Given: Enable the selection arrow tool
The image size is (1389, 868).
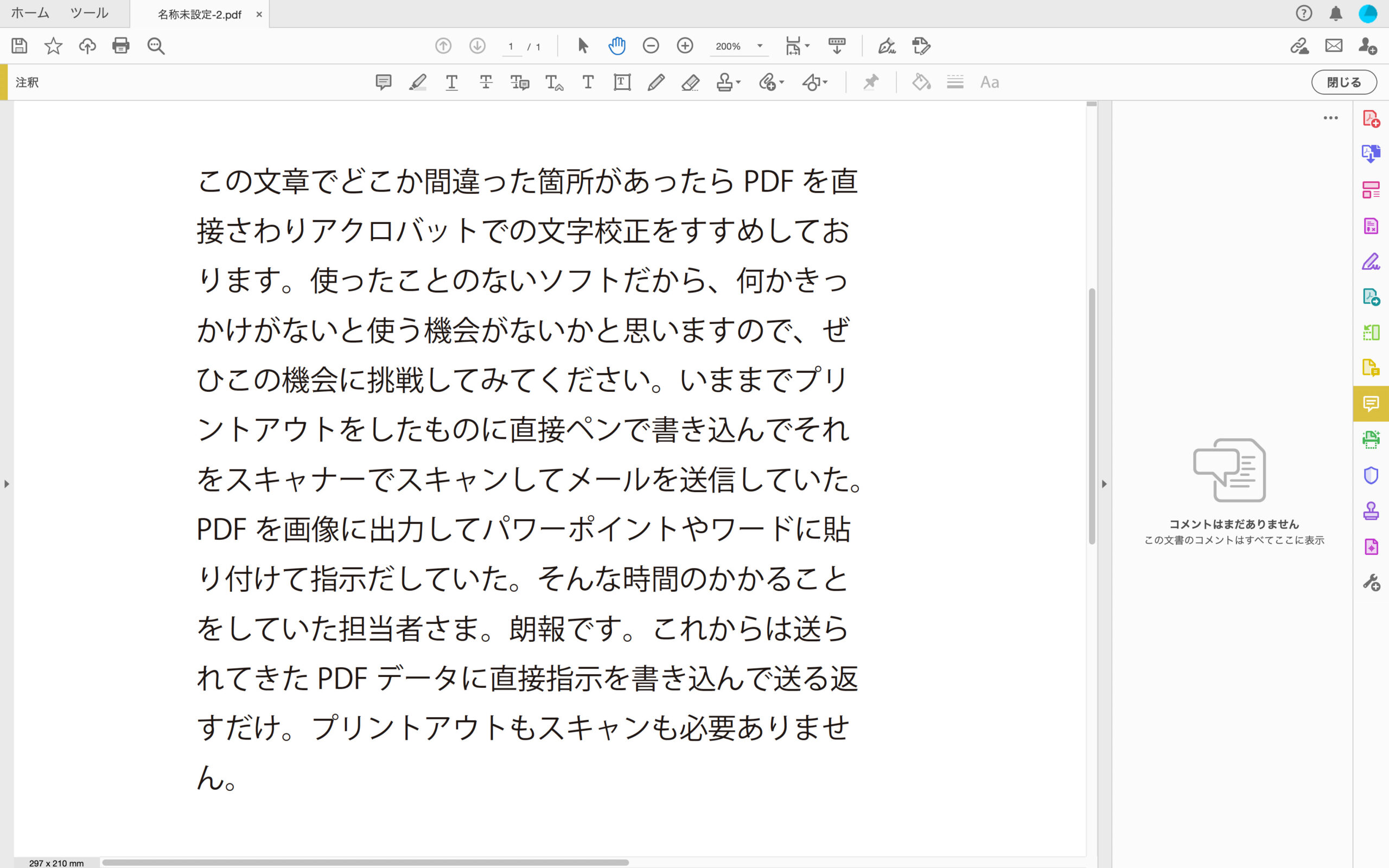Looking at the screenshot, I should (582, 47).
